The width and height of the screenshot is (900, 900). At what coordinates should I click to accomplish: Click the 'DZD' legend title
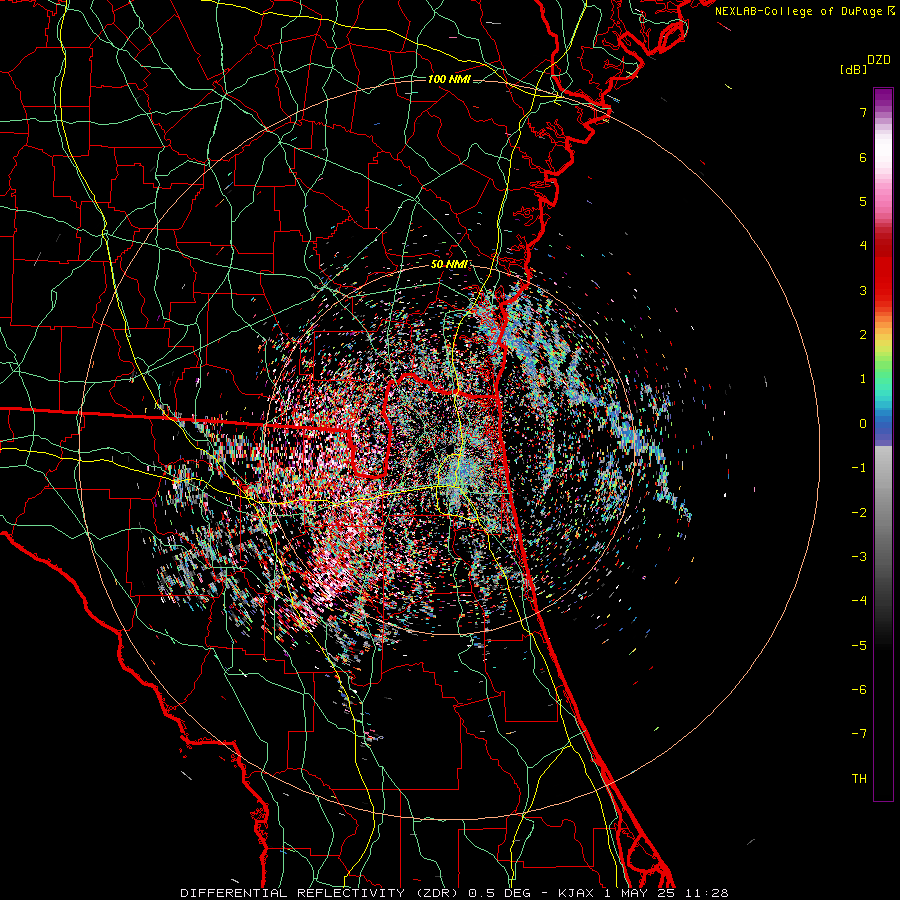[x=879, y=60]
